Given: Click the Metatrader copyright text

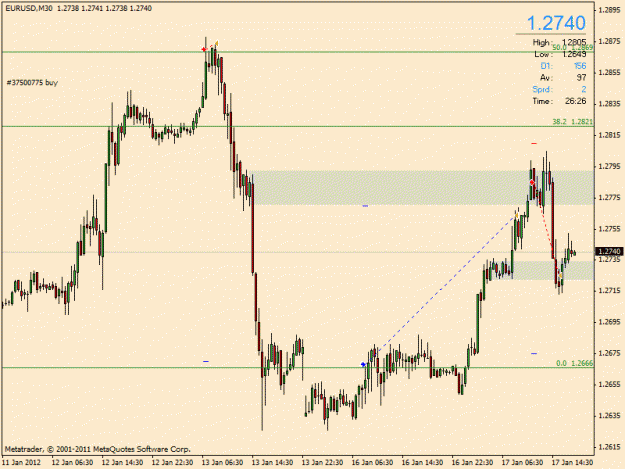Looking at the screenshot, I should (x=98, y=449).
